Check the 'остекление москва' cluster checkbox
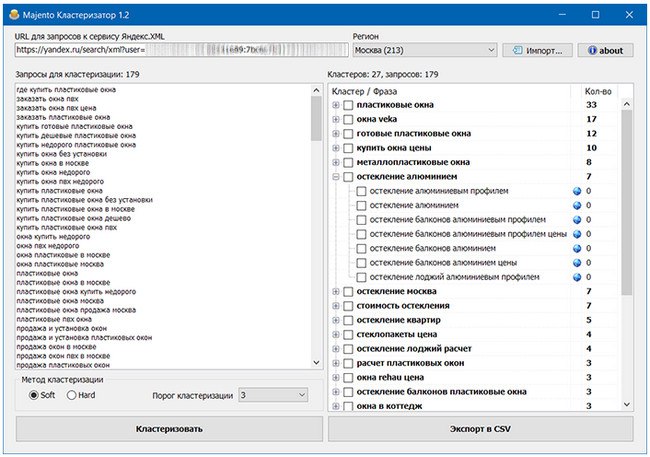Image resolution: width=650 pixels, height=457 pixels. [348, 292]
